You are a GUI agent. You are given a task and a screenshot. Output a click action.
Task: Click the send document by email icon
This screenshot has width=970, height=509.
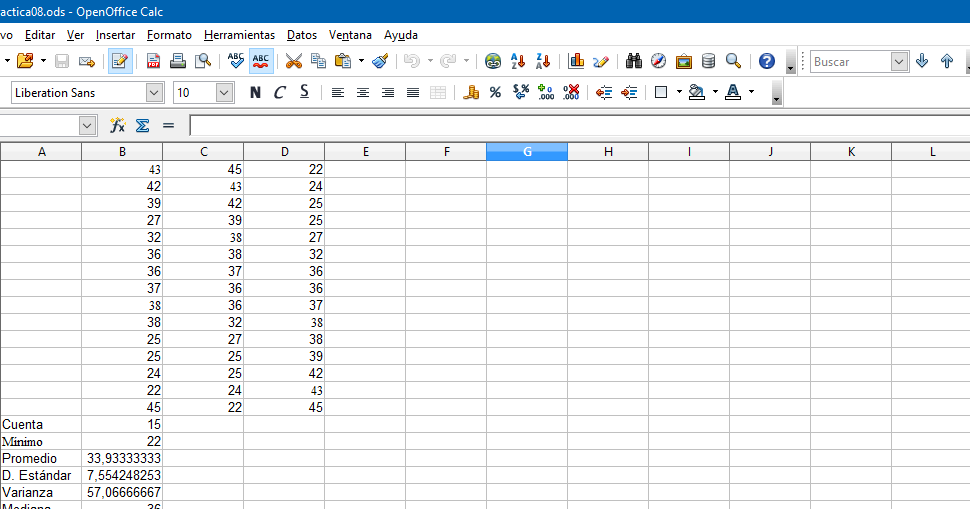(x=87, y=61)
